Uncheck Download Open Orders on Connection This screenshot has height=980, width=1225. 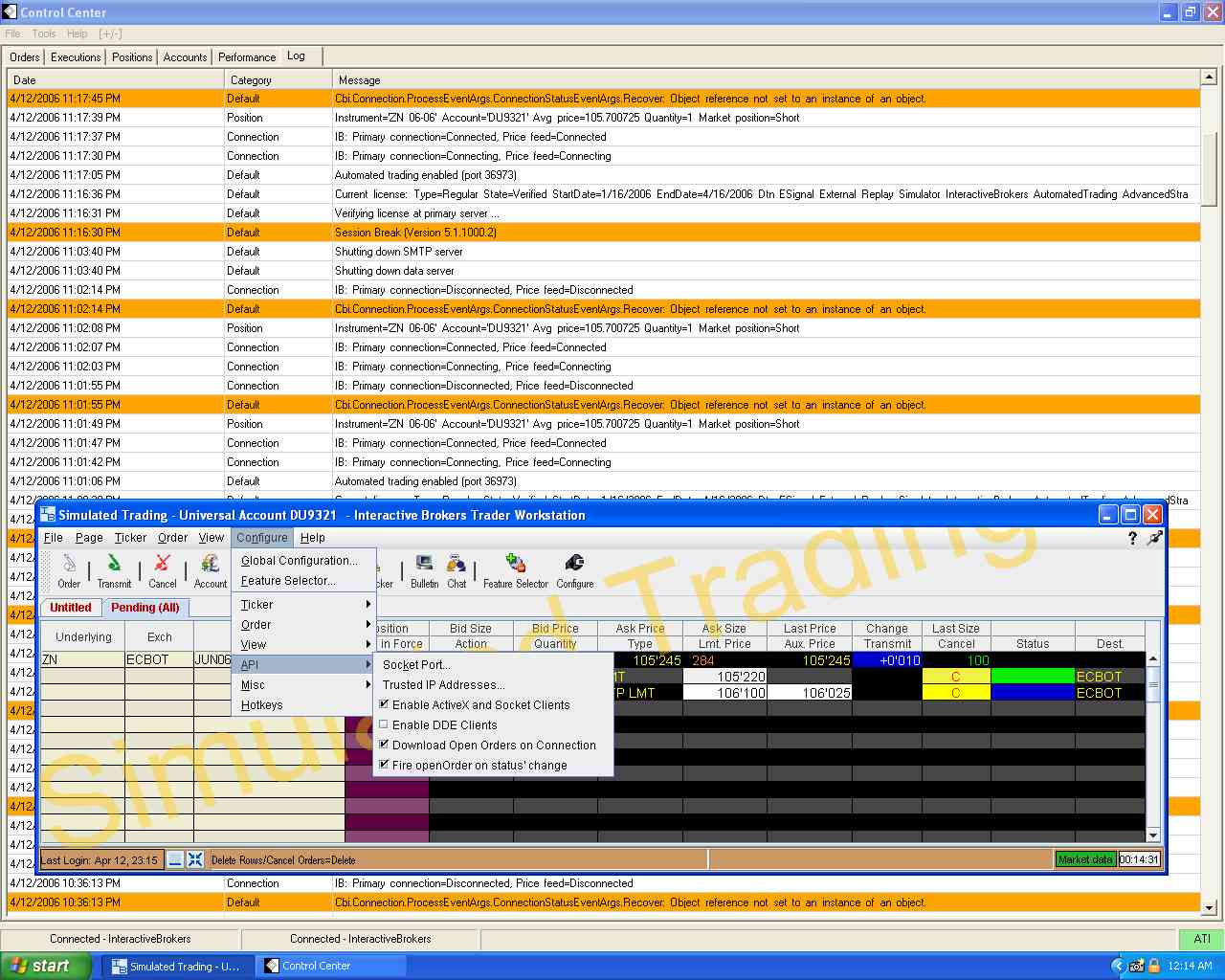pyautogui.click(x=384, y=745)
